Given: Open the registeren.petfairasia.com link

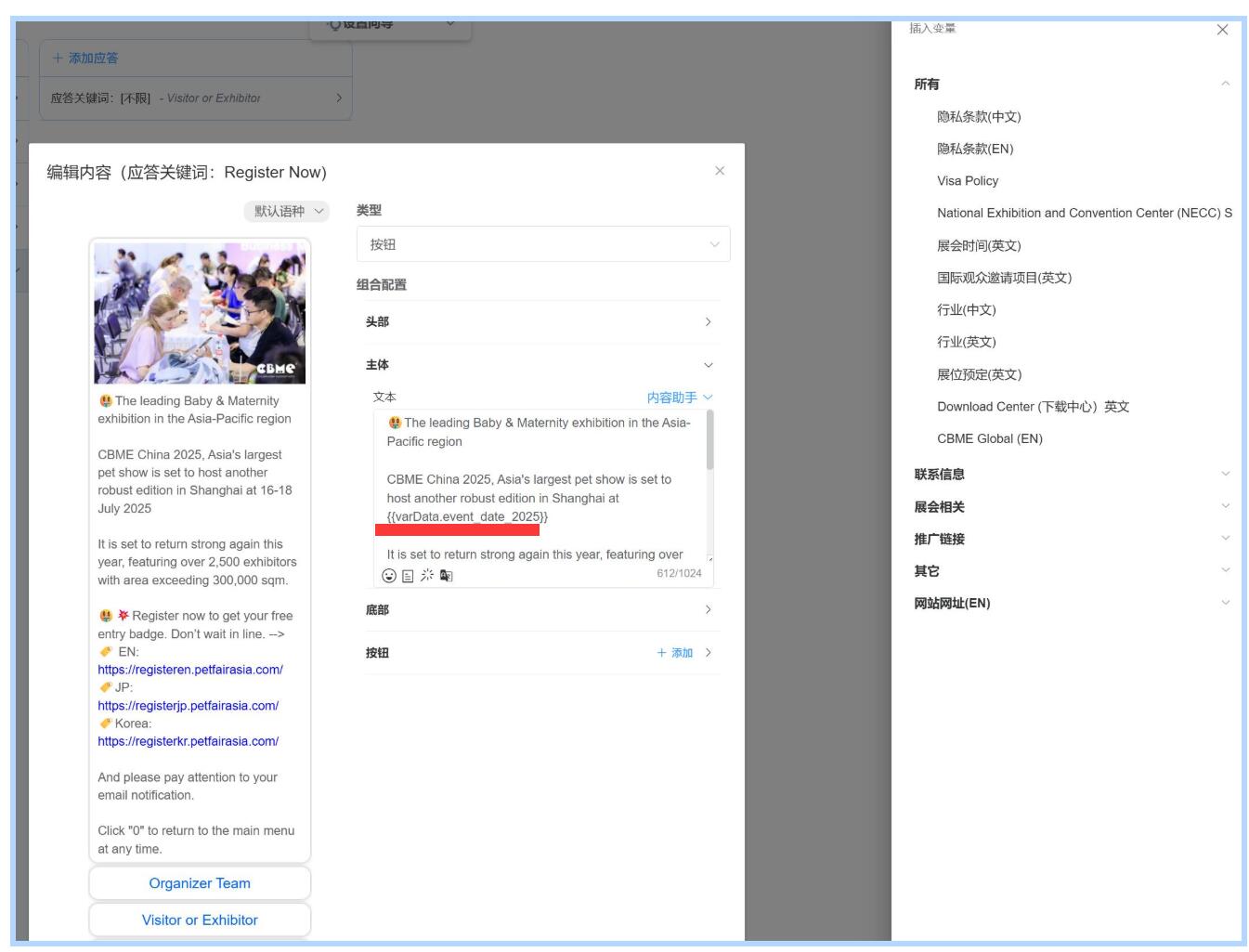Looking at the screenshot, I should coord(190,670).
